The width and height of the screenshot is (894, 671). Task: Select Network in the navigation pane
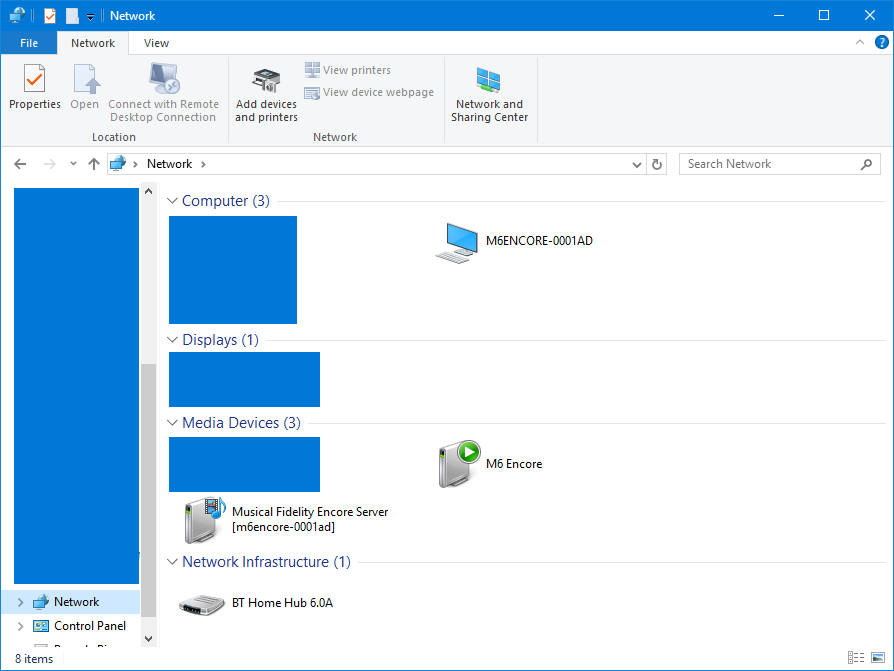(x=76, y=602)
